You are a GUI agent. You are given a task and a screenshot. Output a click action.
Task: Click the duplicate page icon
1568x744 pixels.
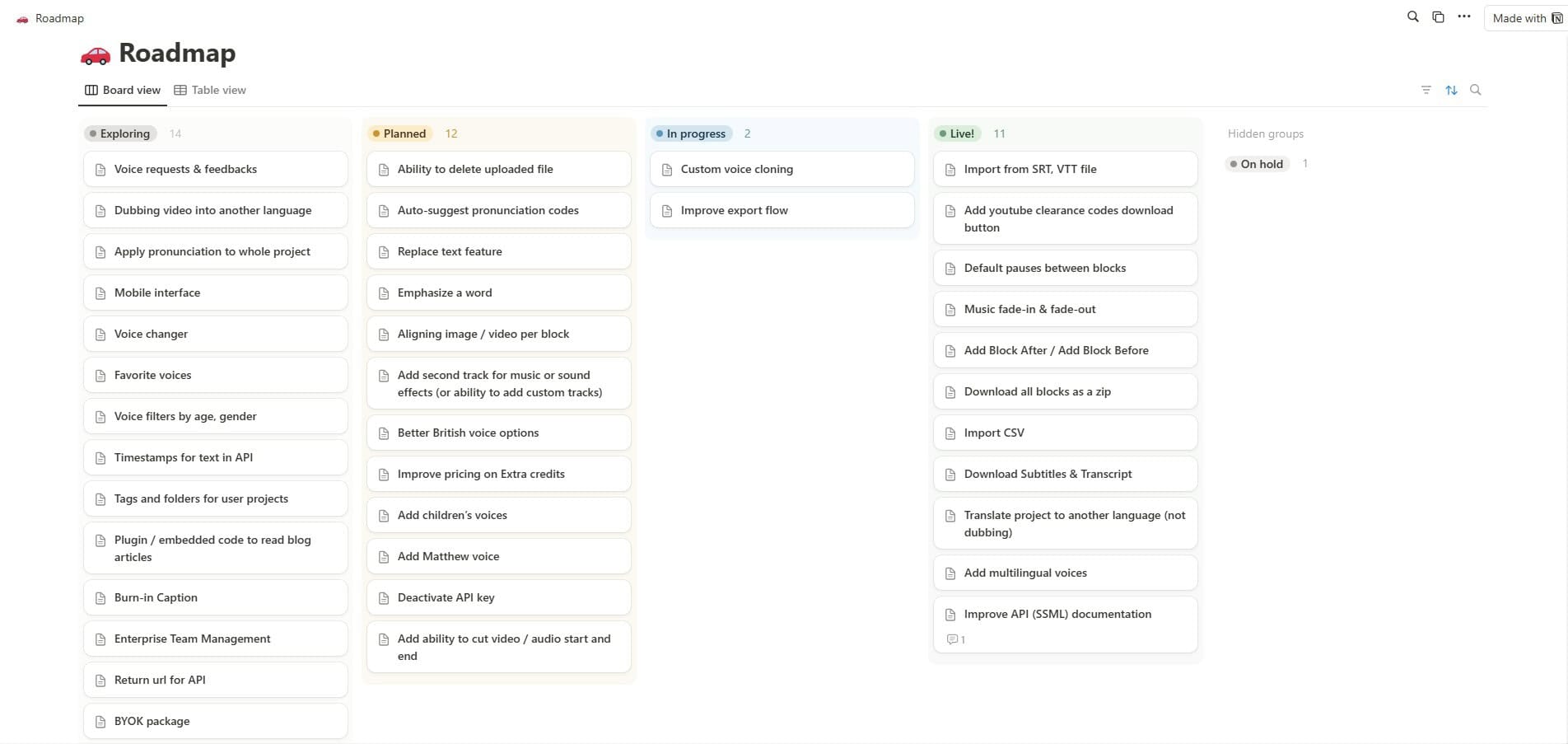pos(1438,17)
